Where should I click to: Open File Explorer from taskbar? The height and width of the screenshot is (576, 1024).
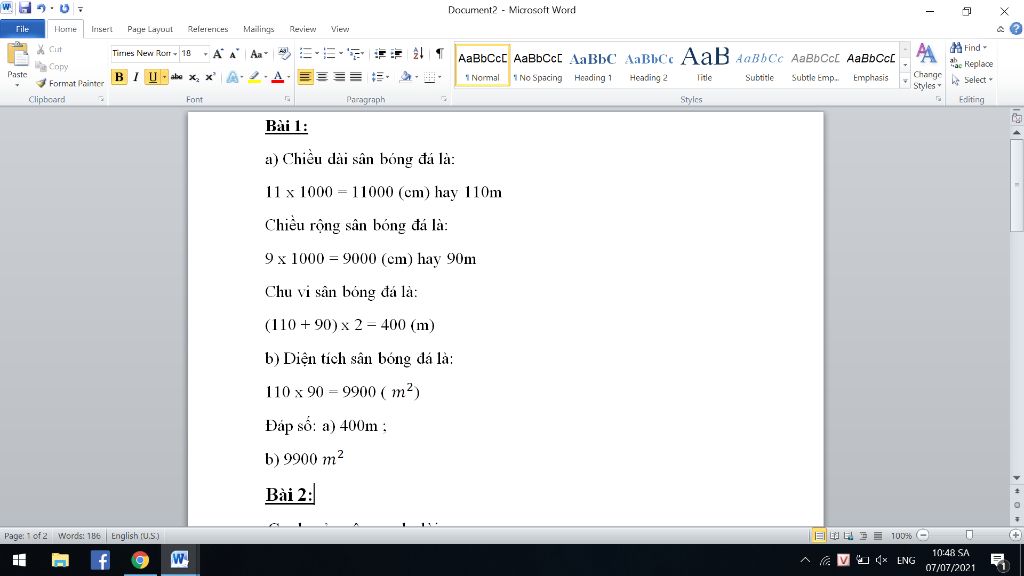pyautogui.click(x=60, y=560)
